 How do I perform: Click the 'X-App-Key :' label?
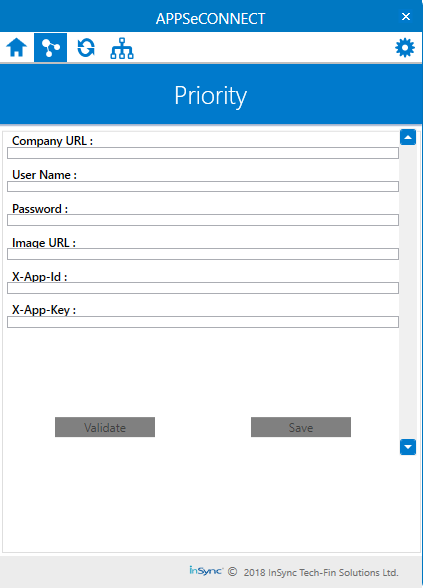click(44, 310)
